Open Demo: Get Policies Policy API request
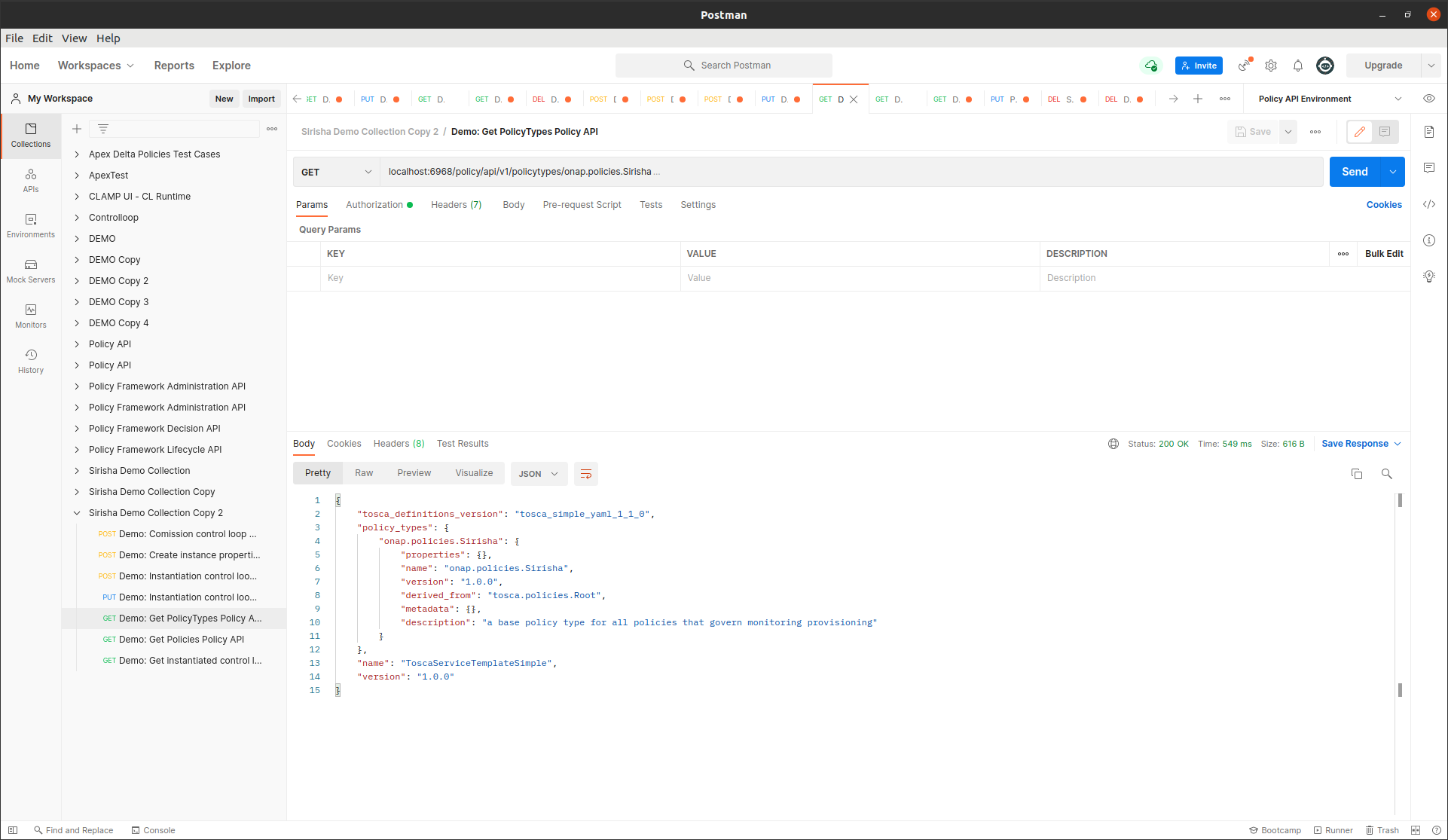Viewport: 1448px width, 840px height. pyautogui.click(x=182, y=640)
